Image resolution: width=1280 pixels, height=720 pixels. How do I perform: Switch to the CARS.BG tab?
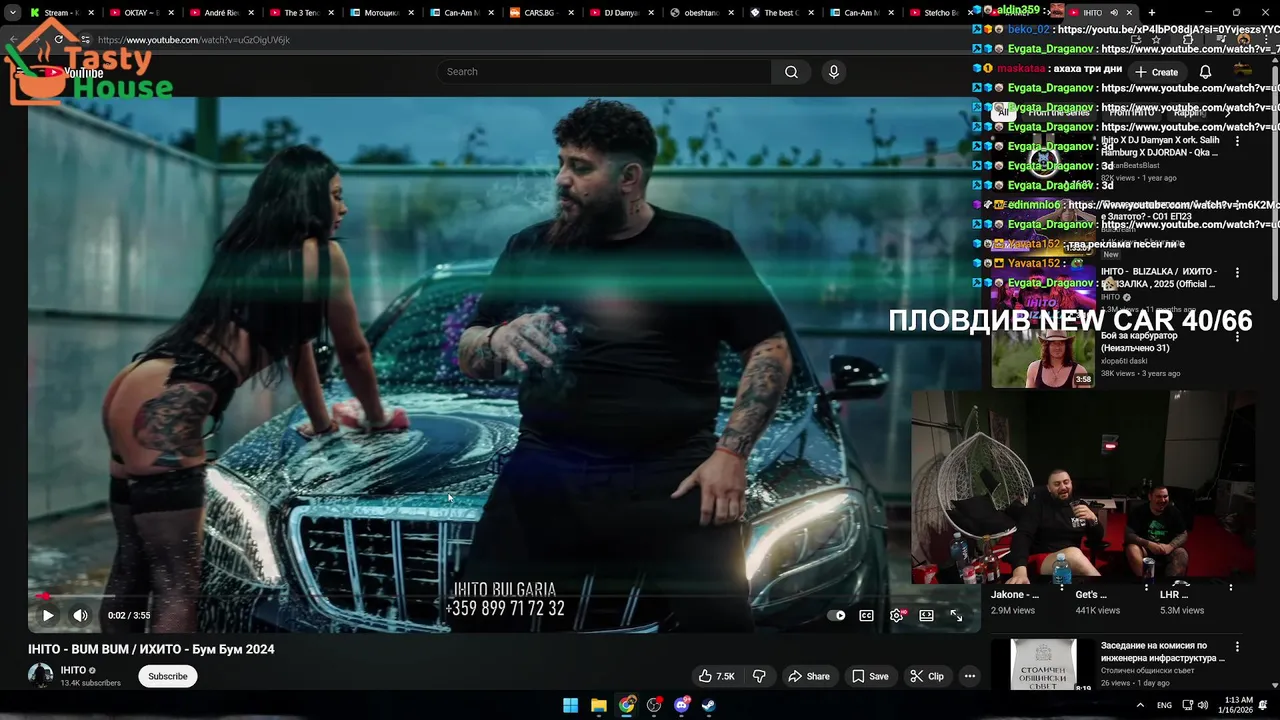tap(541, 13)
